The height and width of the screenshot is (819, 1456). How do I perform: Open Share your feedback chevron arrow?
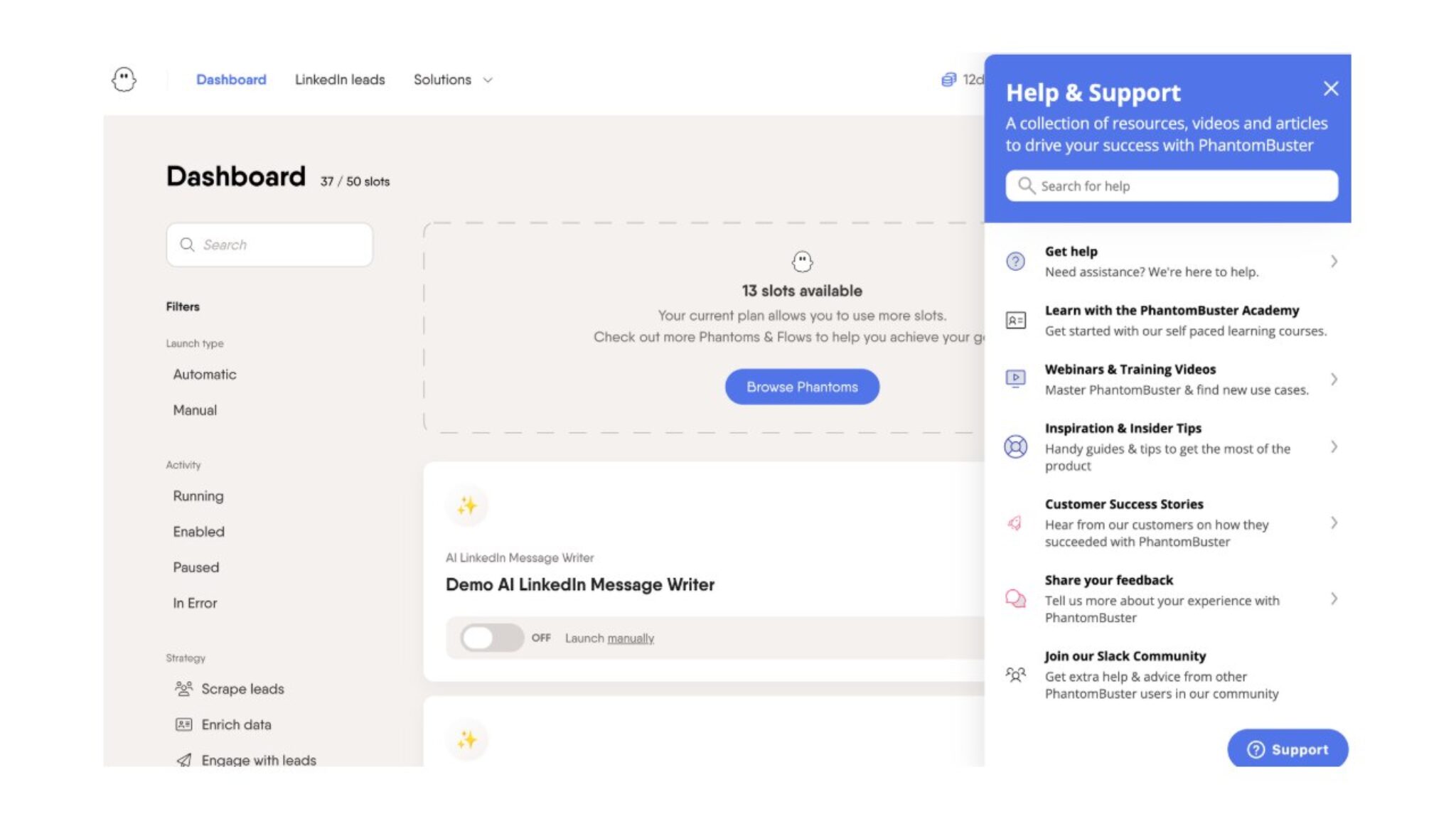pos(1334,599)
